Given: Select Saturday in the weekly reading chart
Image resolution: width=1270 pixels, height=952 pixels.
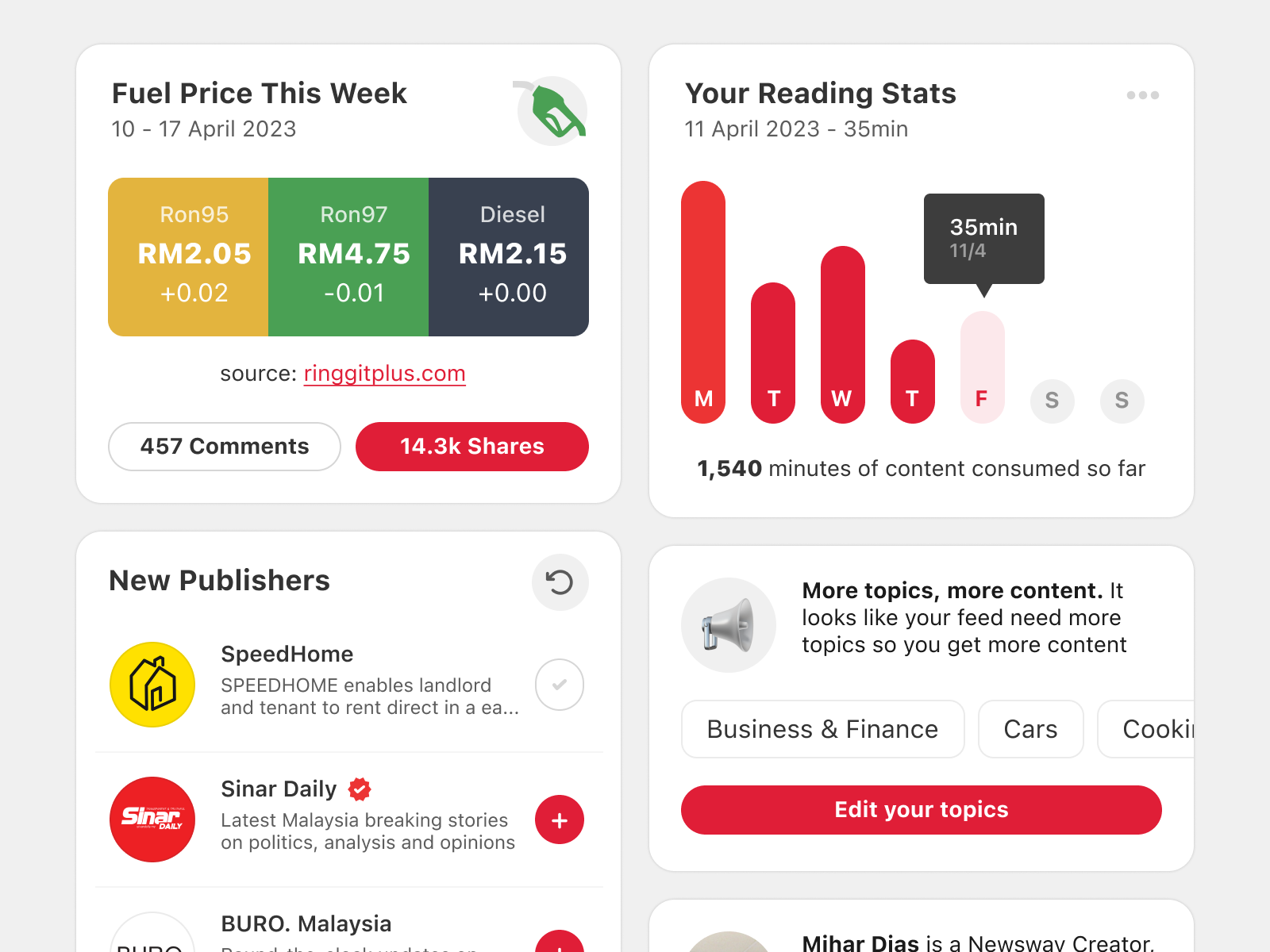Looking at the screenshot, I should (x=1052, y=401).
